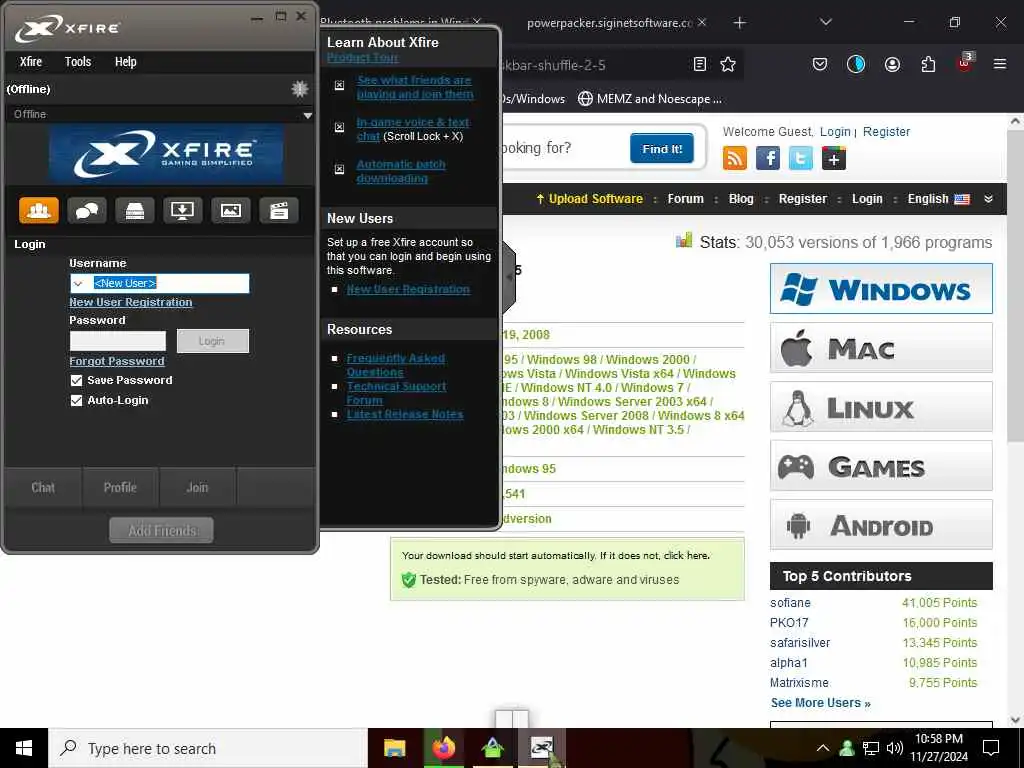The image size is (1024, 768).
Task: Open the Facebook icon on the webpage
Action: click(768, 158)
